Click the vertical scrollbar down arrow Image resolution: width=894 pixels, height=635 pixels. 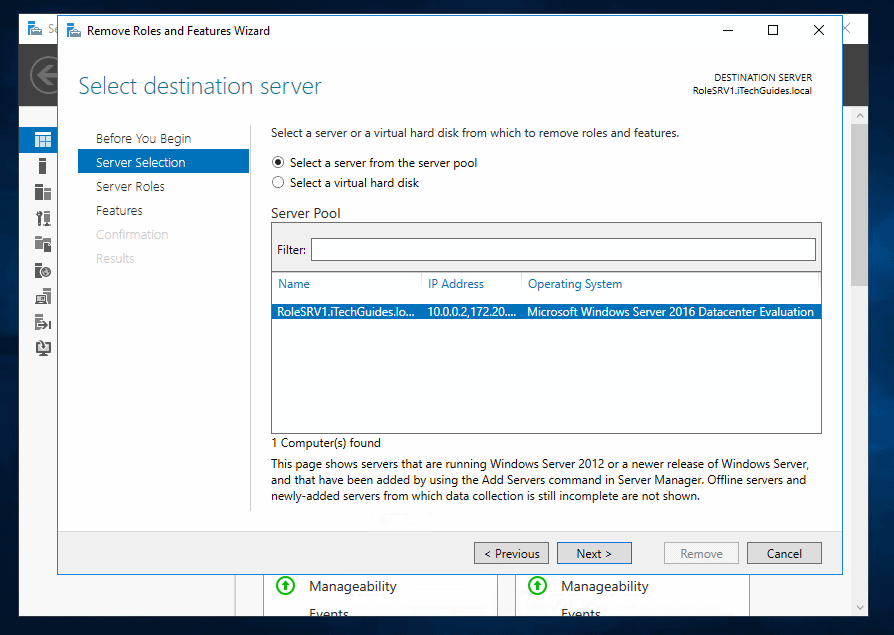(x=858, y=607)
